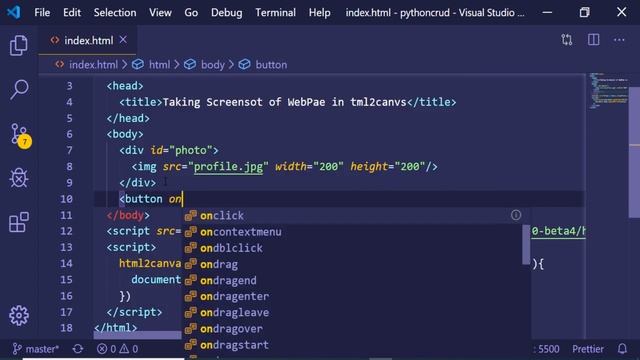Viewport: 640px width, 360px height.
Task: Click the <head> opening tag
Action: (125, 86)
